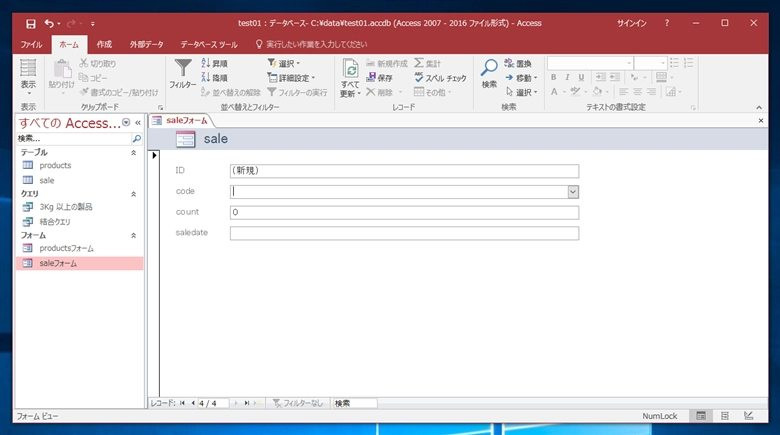Viewport: 780px width, 435px height.
Task: Switch to the データベース ツール ribbon tab
Action: (209, 44)
